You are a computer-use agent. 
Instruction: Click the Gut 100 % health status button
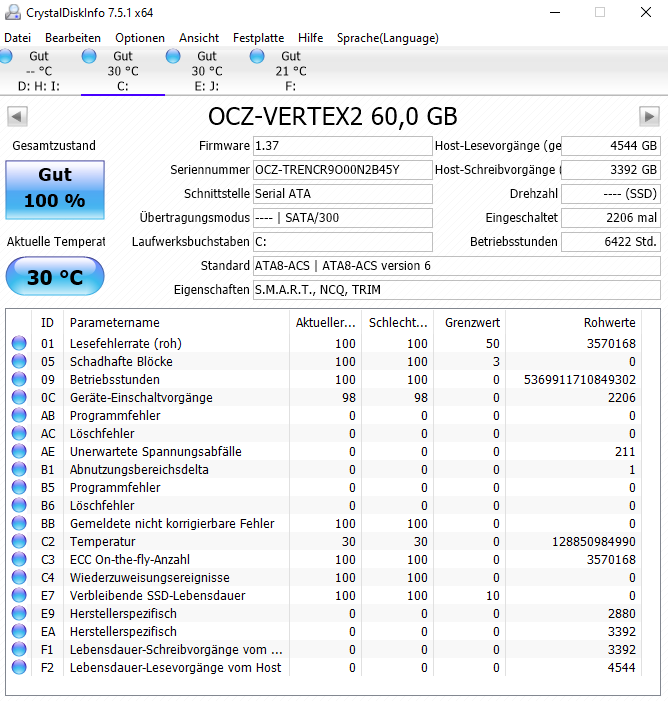pyautogui.click(x=55, y=190)
